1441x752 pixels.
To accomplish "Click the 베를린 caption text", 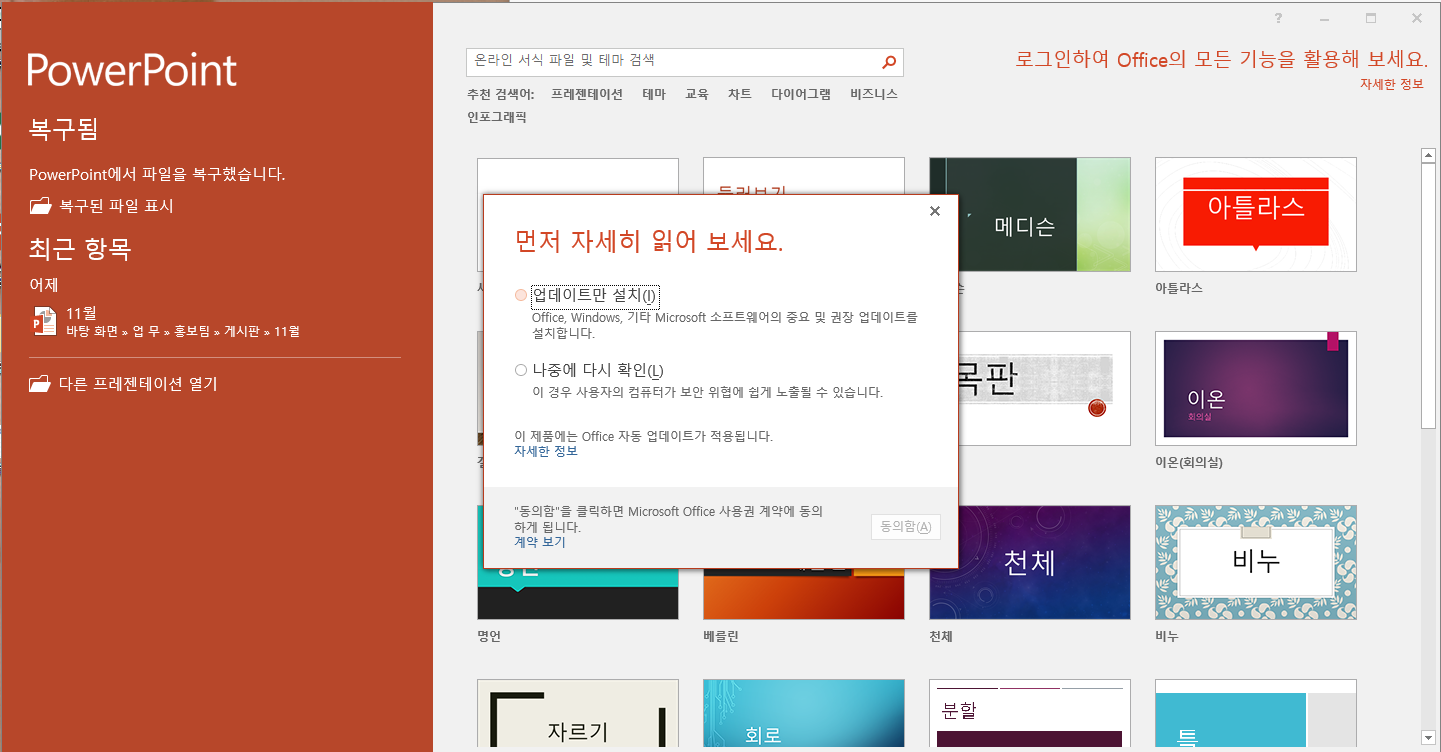I will (x=721, y=636).
